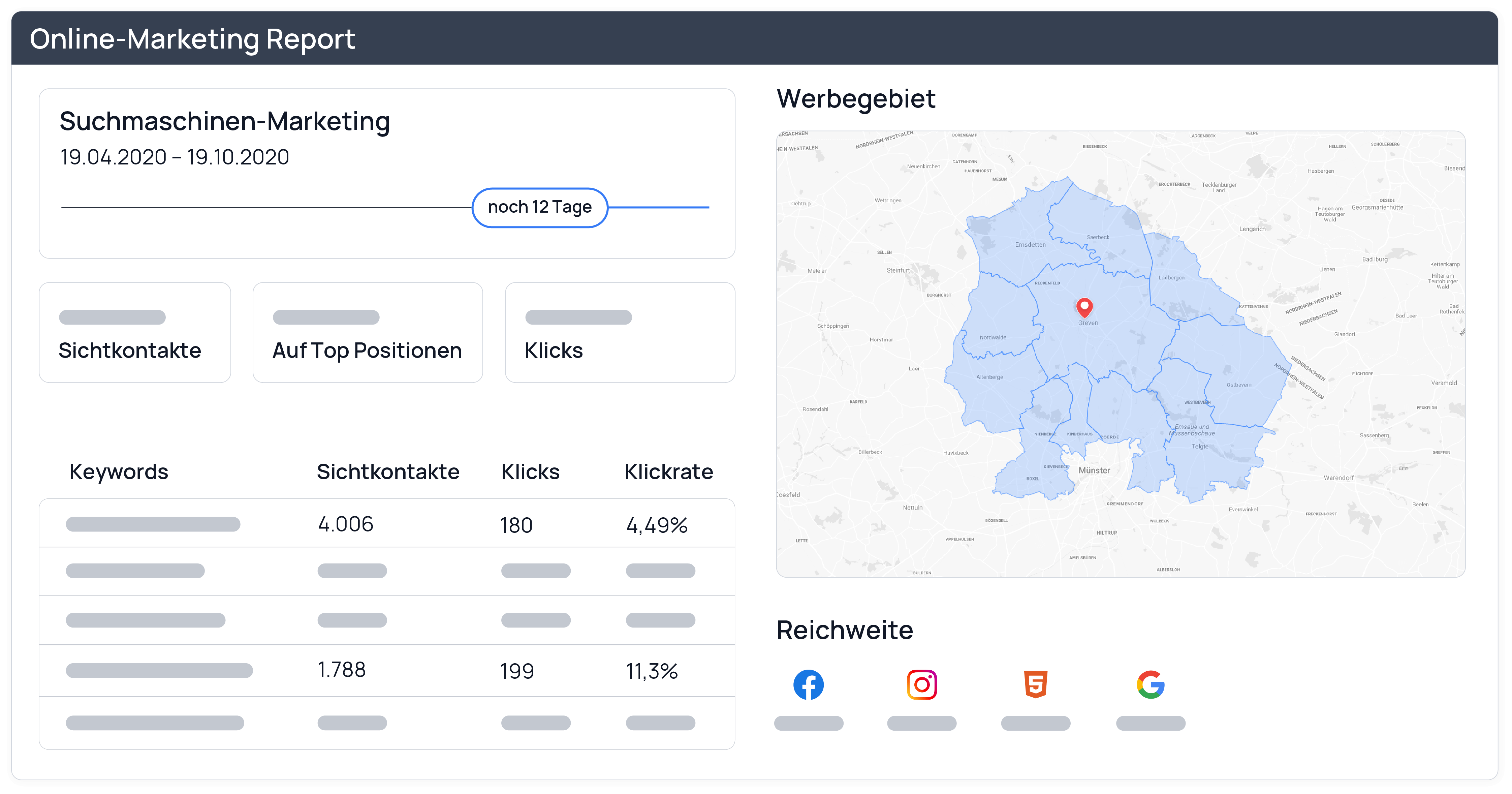
Task: Open the Auf Top Positionen card
Action: [x=368, y=332]
